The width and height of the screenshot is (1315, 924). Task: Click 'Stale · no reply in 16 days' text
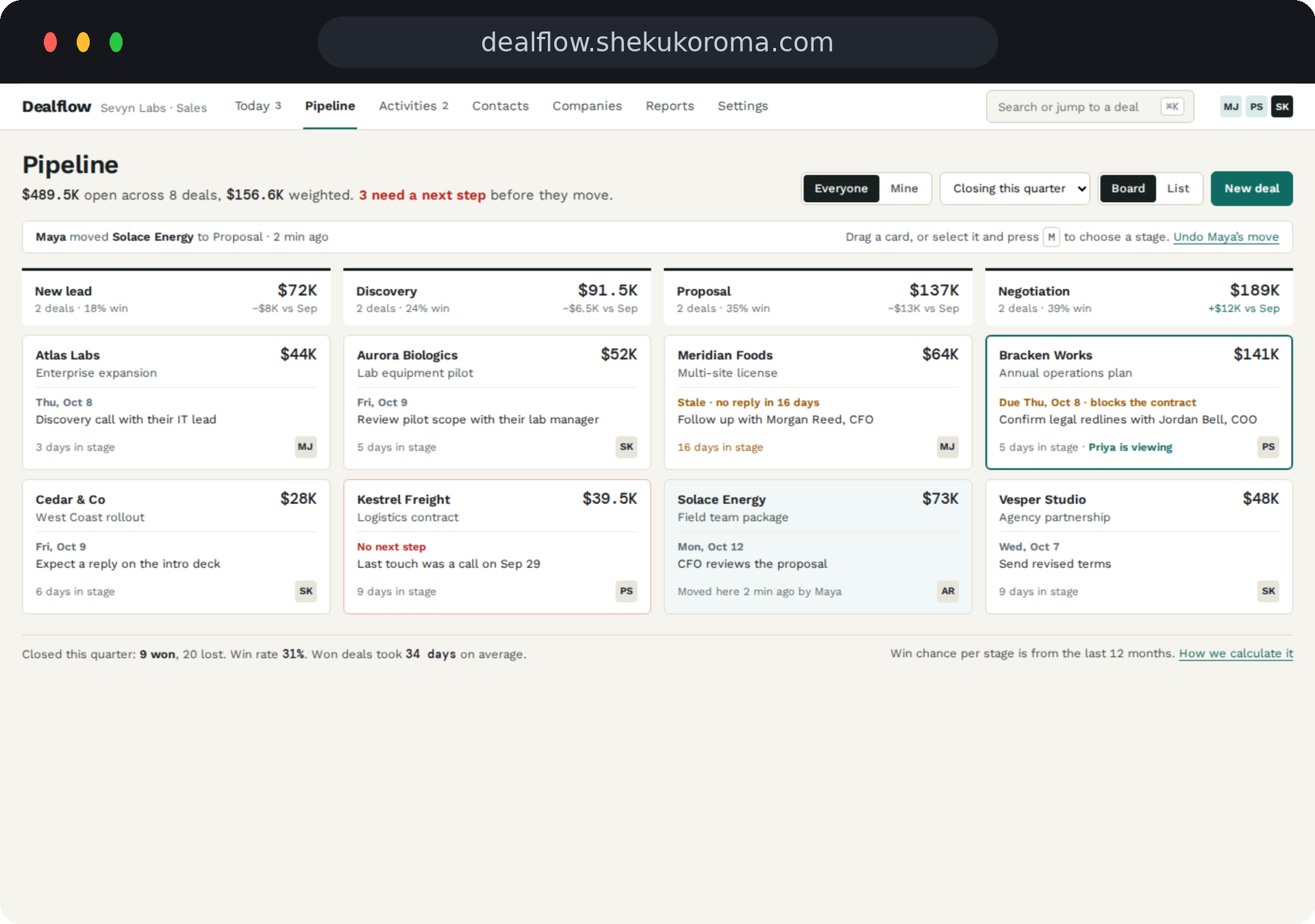tap(748, 403)
